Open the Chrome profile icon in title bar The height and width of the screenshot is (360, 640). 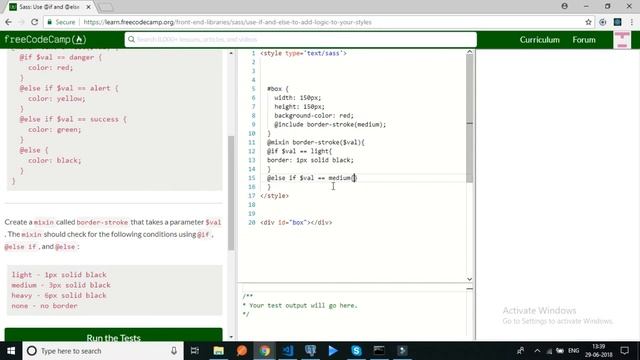pos(564,6)
